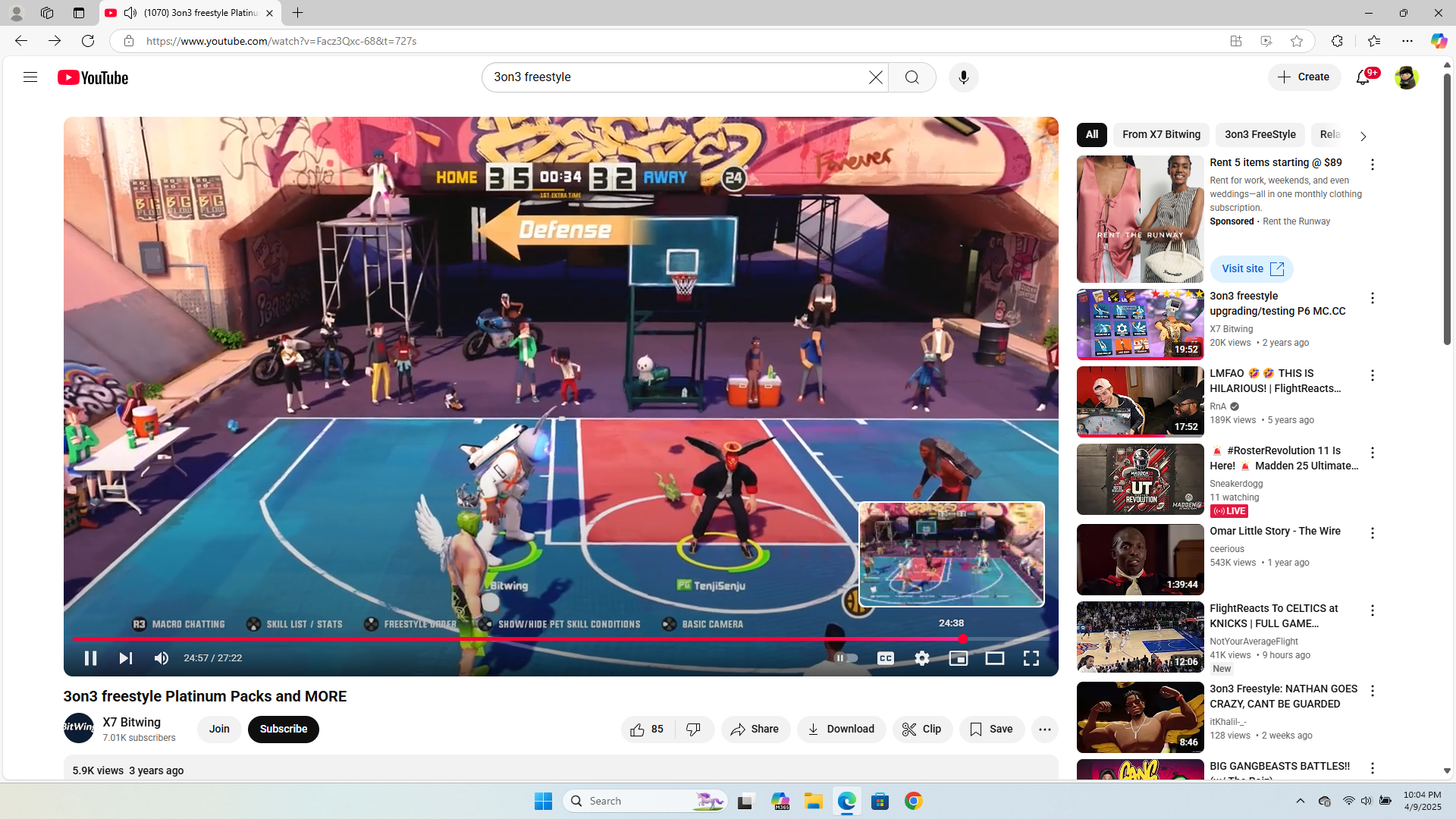Select the 3on3 FreeStyle filter chip
Image resolution: width=1456 pixels, height=819 pixels.
[1260, 135]
